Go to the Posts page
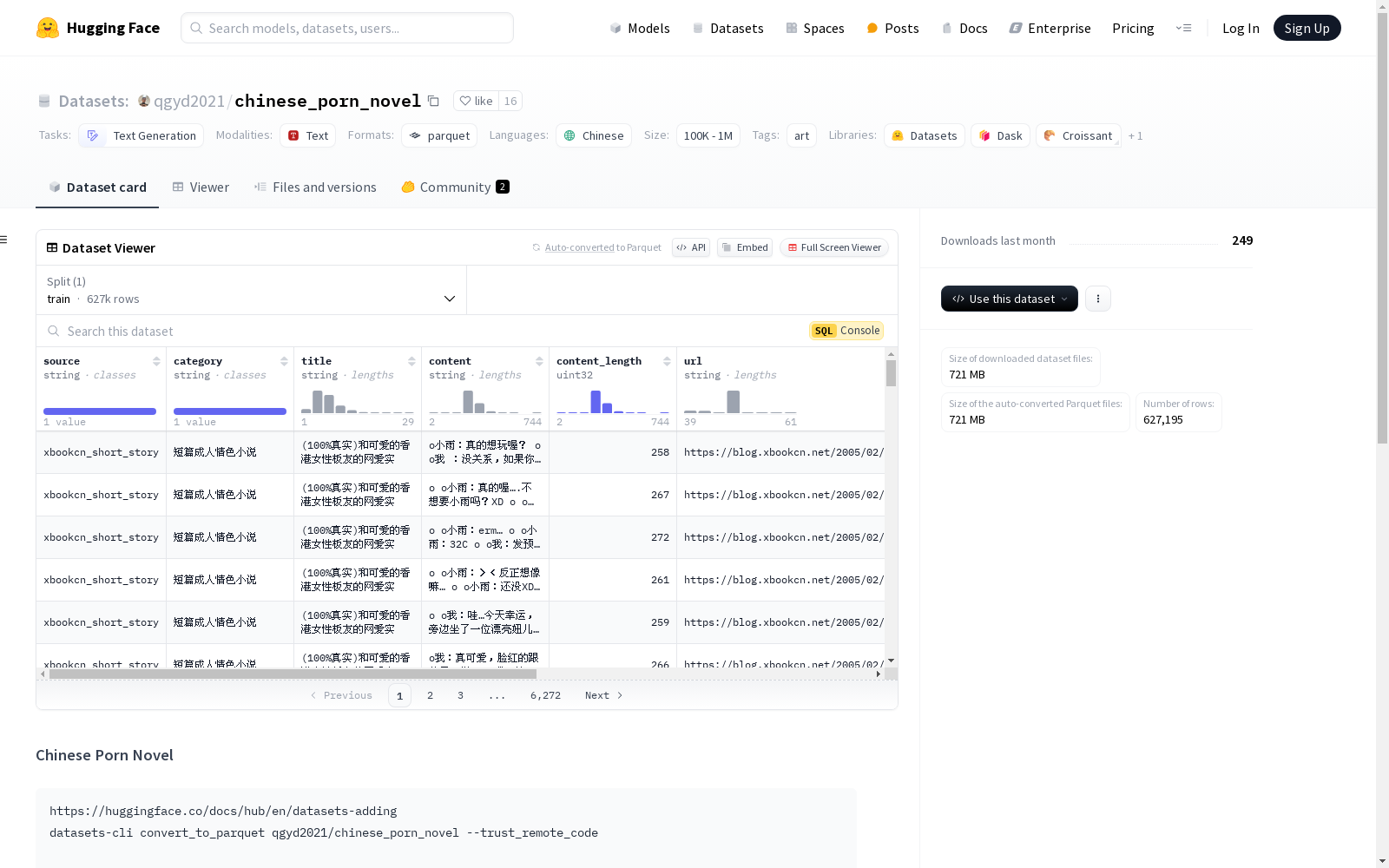The image size is (1389, 868). [892, 28]
